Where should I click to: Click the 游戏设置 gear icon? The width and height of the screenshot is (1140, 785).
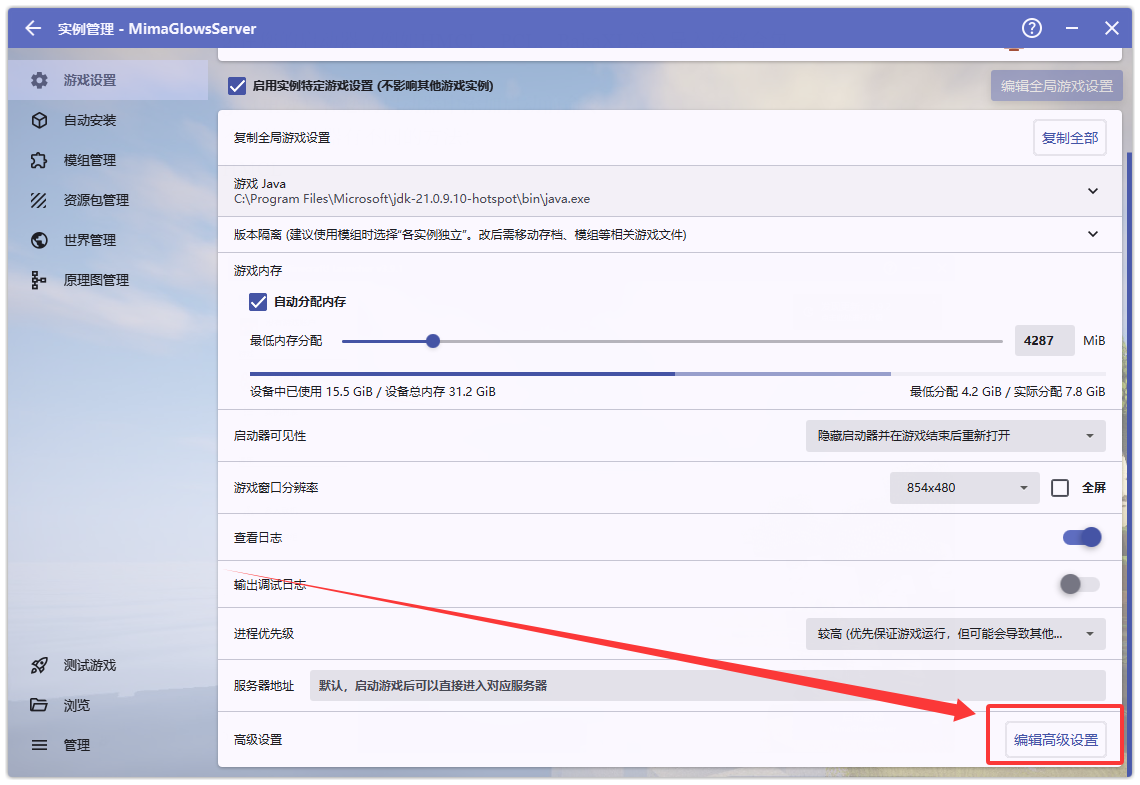pyautogui.click(x=39, y=80)
